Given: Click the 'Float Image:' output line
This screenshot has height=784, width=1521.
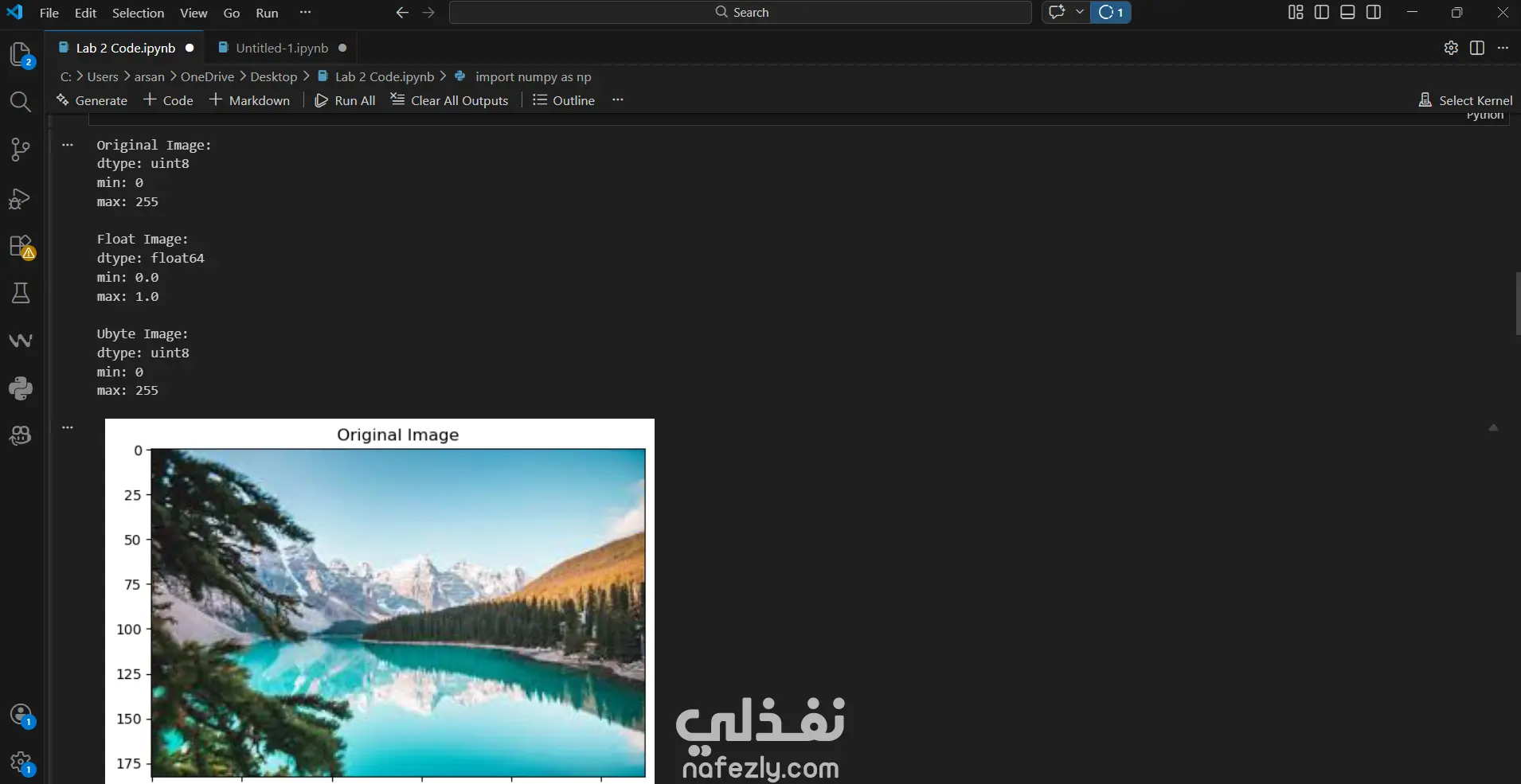Looking at the screenshot, I should click(x=143, y=239).
